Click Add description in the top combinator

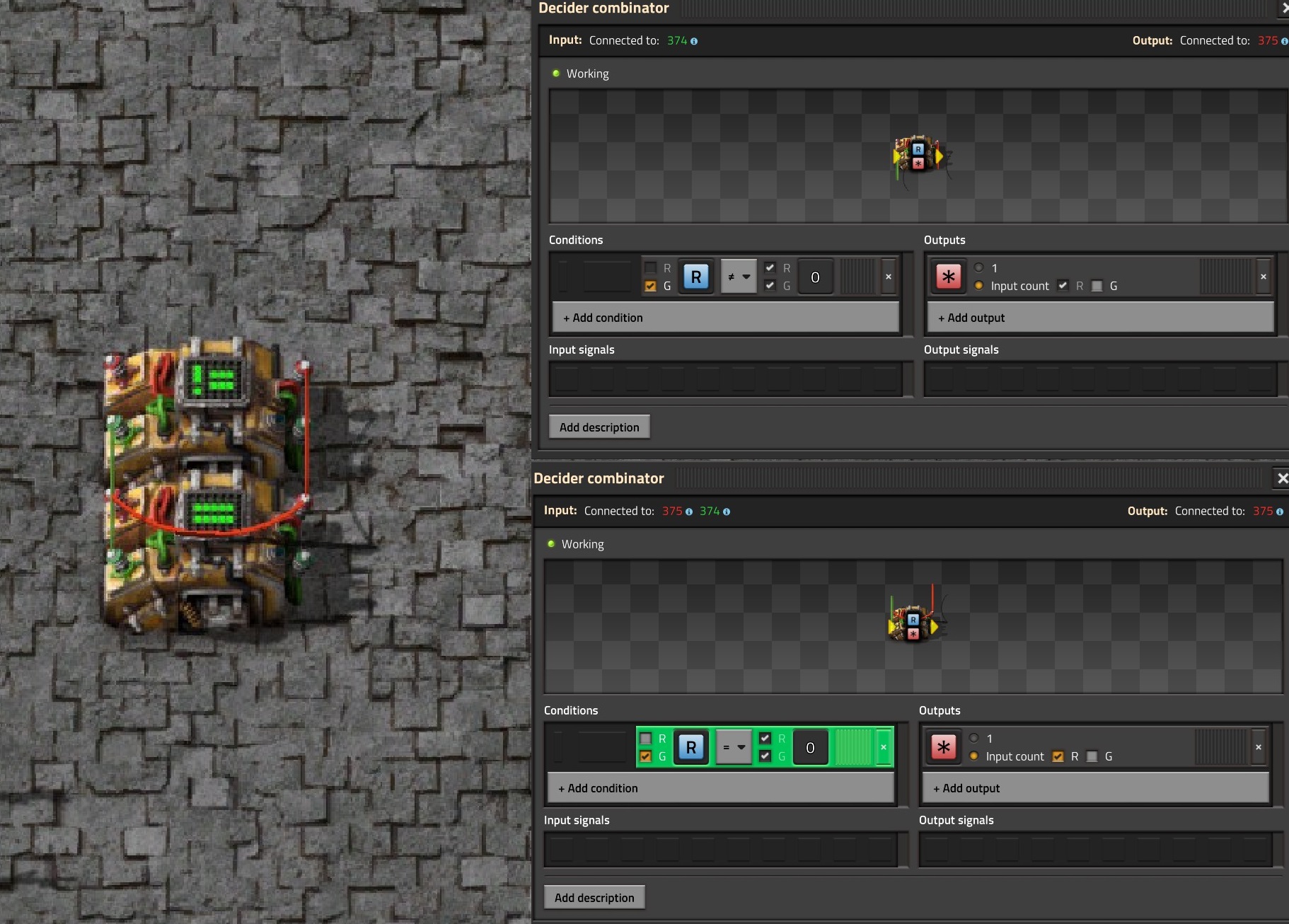[599, 427]
